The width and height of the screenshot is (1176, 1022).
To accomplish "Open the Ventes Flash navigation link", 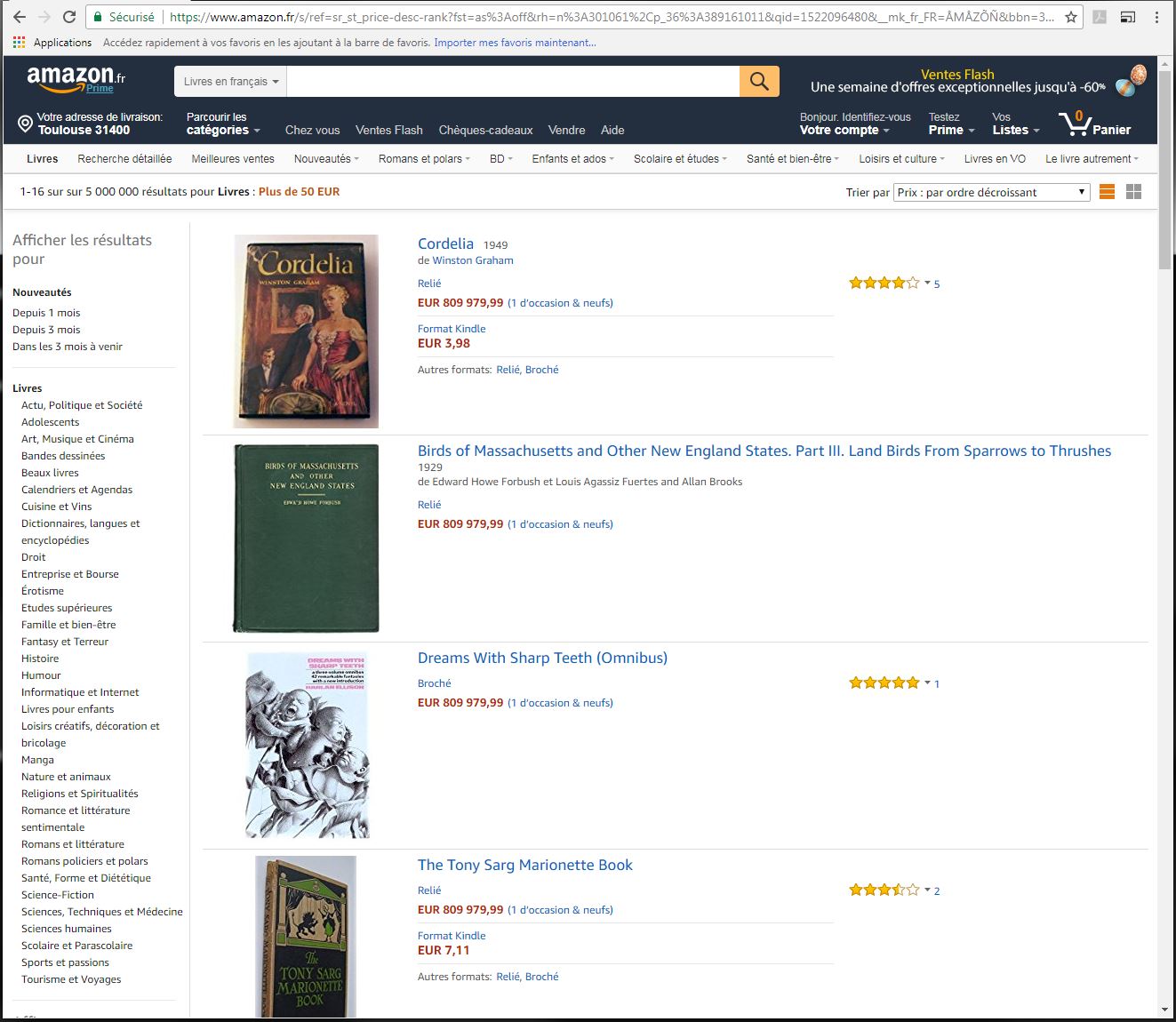I will click(388, 130).
